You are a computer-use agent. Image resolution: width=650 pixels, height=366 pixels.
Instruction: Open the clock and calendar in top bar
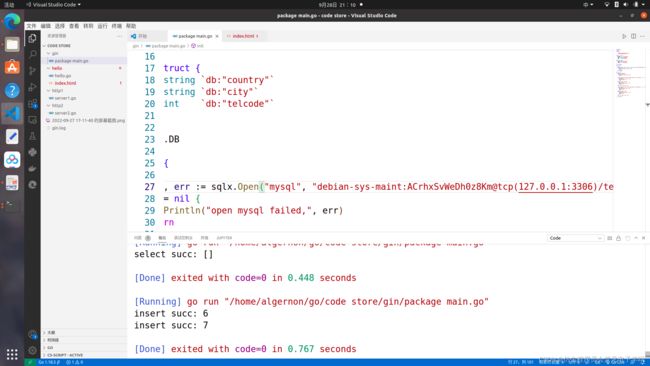point(337,5)
